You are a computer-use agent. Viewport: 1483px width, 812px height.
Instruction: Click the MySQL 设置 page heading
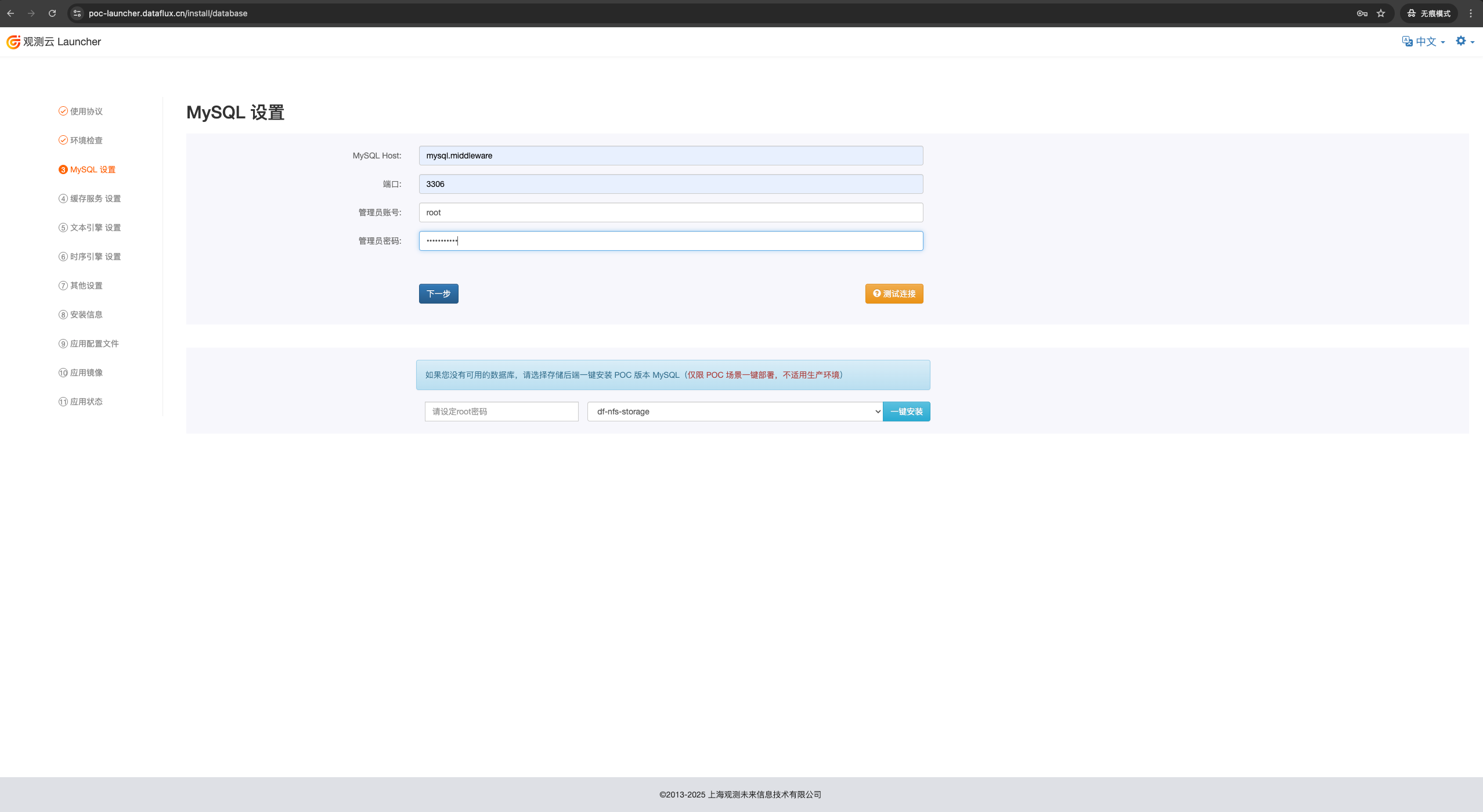(x=235, y=113)
